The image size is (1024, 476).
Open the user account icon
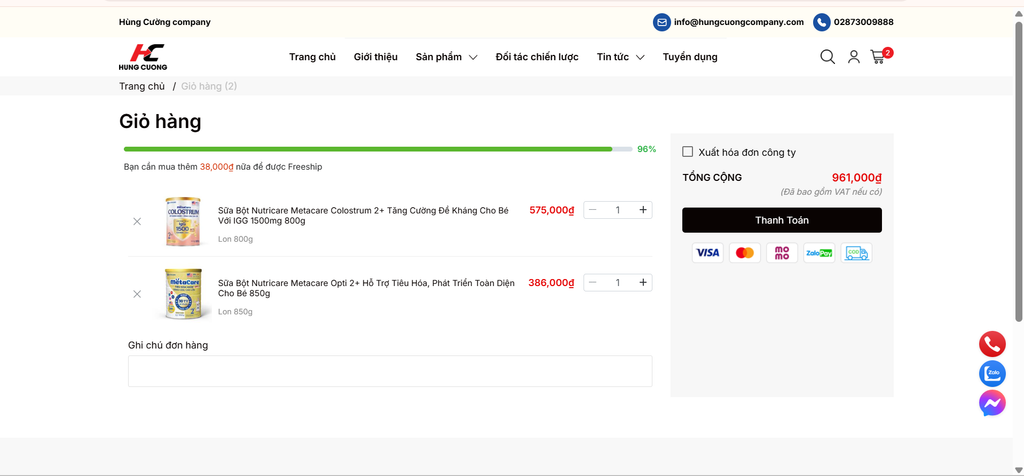(x=854, y=57)
